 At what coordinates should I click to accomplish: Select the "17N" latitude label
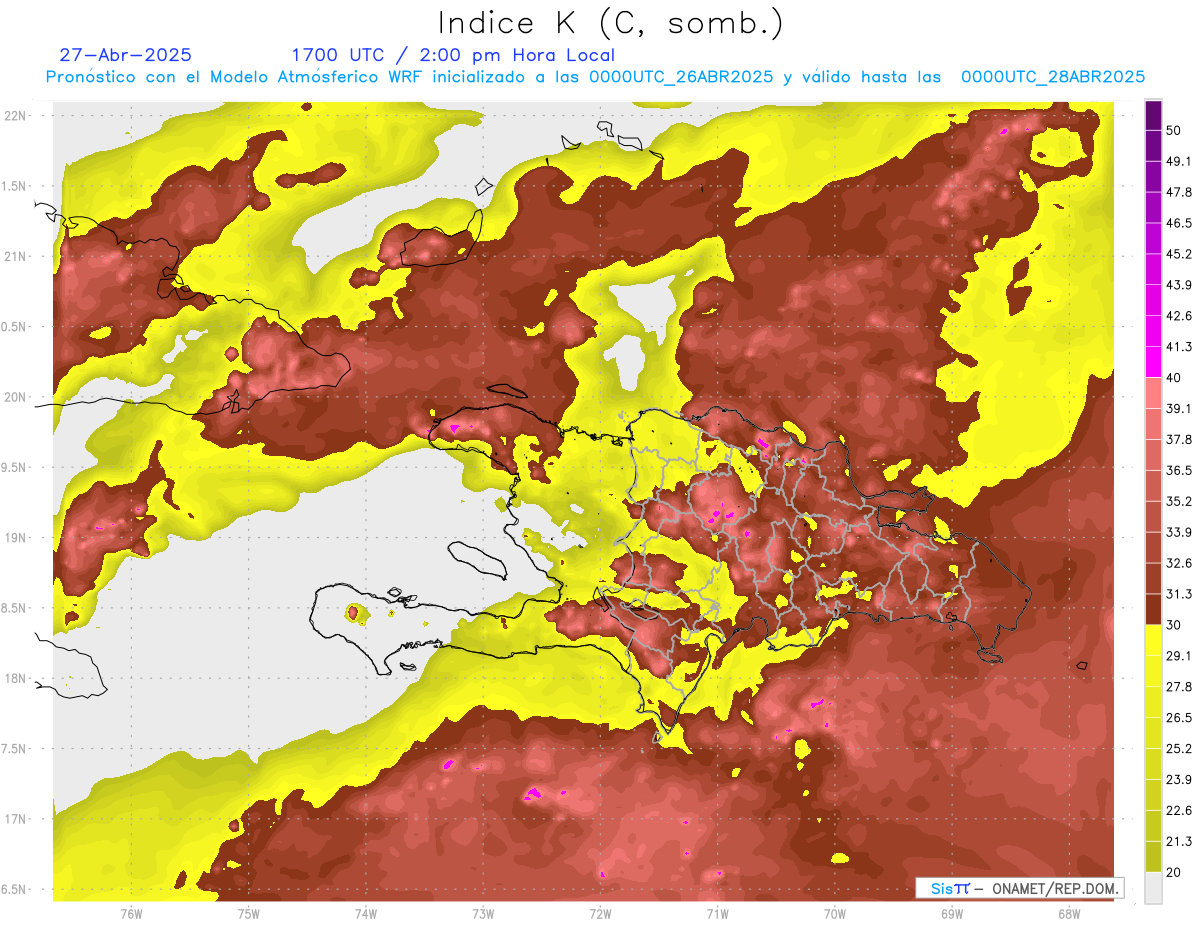[x=16, y=819]
